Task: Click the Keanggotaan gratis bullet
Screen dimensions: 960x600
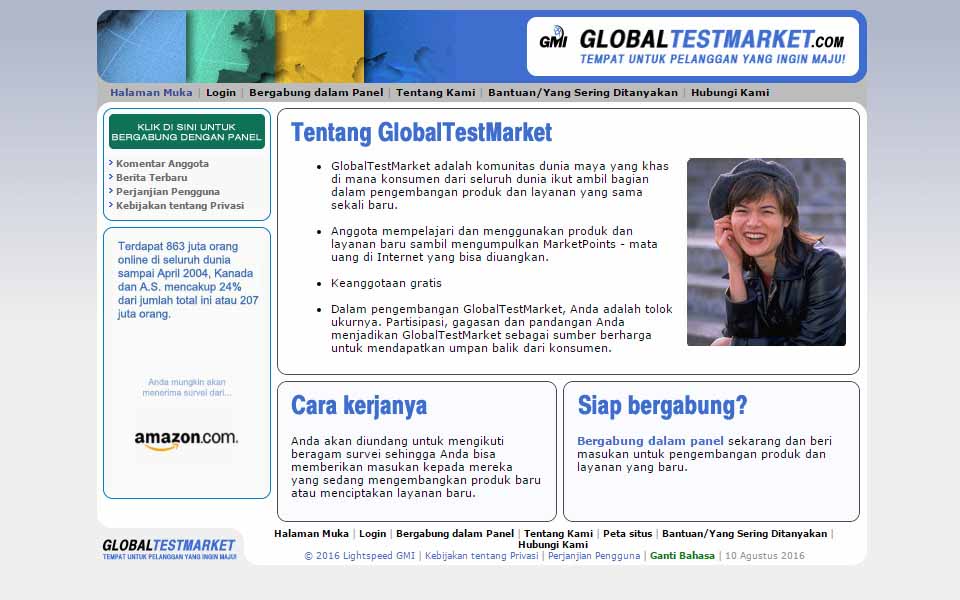Action: pos(386,283)
